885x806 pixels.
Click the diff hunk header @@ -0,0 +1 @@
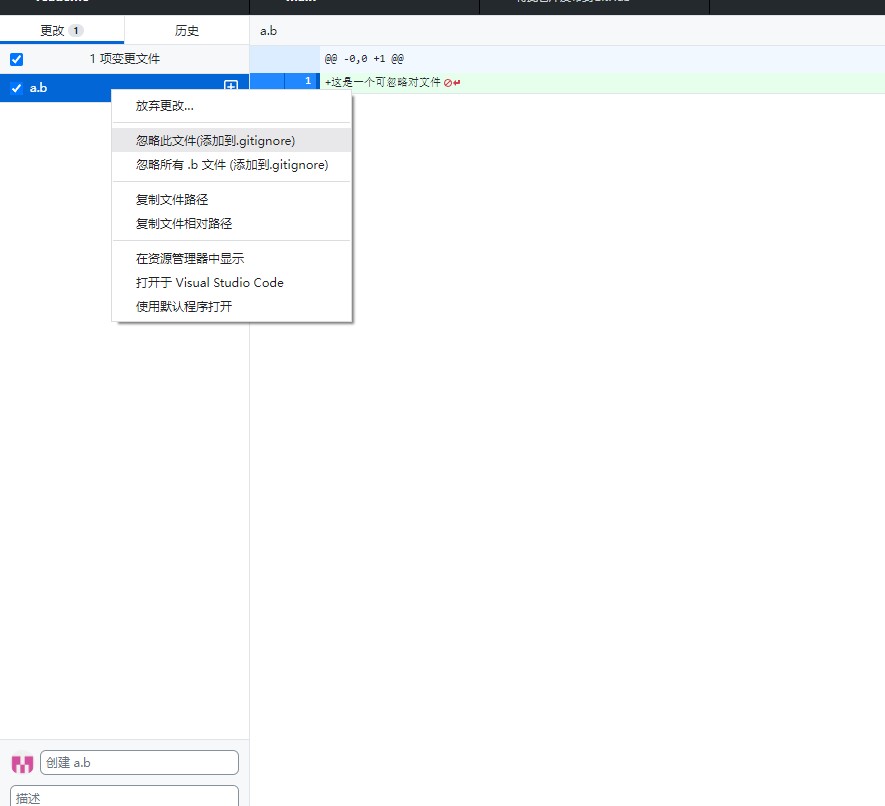coord(364,59)
